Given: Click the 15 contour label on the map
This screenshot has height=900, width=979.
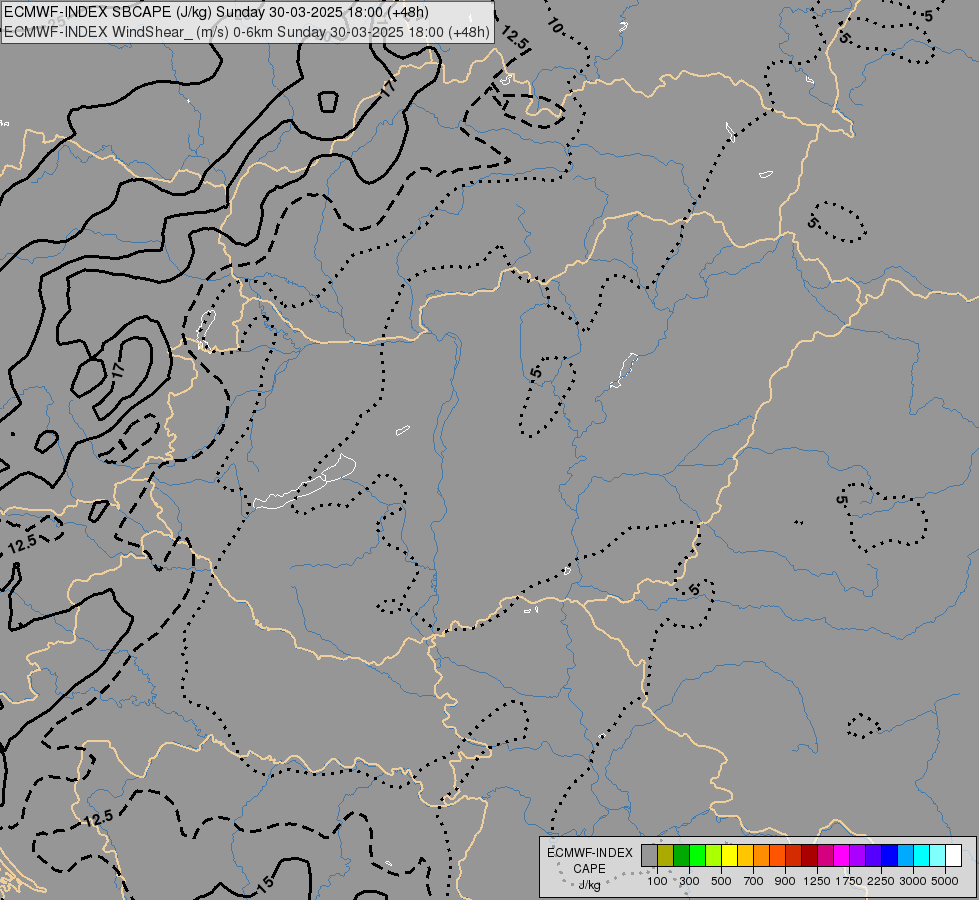Looking at the screenshot, I should [x=265, y=883].
